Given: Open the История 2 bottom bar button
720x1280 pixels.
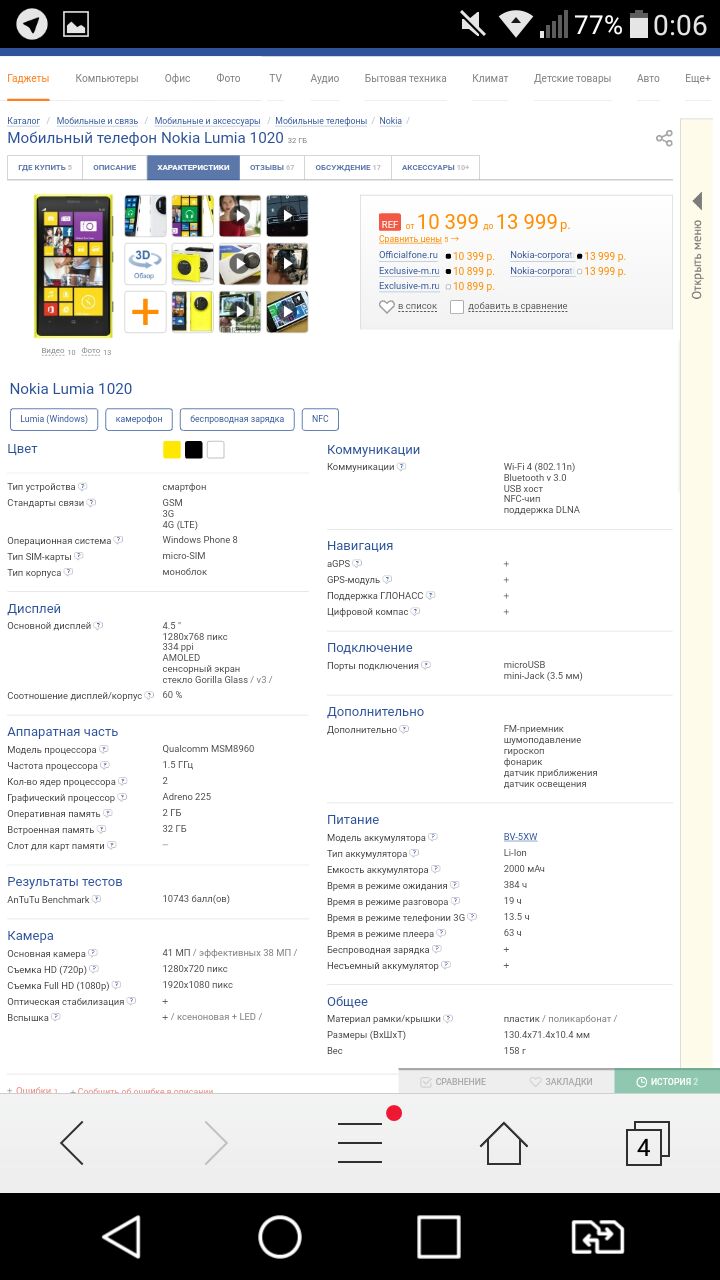Looking at the screenshot, I should click(x=667, y=1081).
